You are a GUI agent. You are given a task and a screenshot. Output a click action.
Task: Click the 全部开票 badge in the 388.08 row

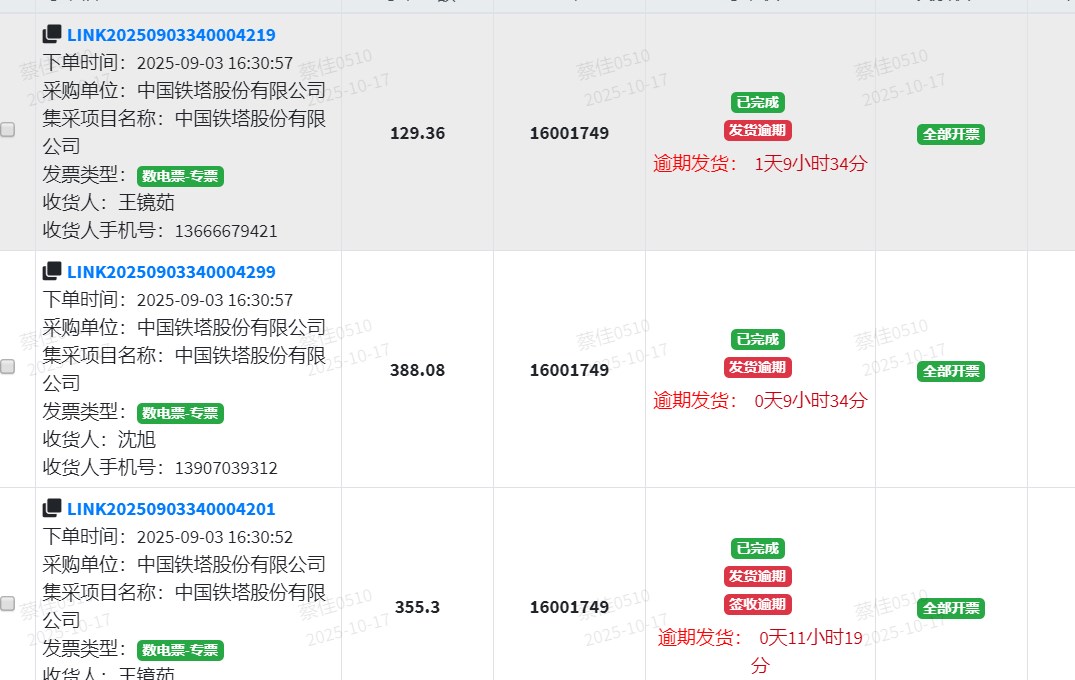coord(950,372)
